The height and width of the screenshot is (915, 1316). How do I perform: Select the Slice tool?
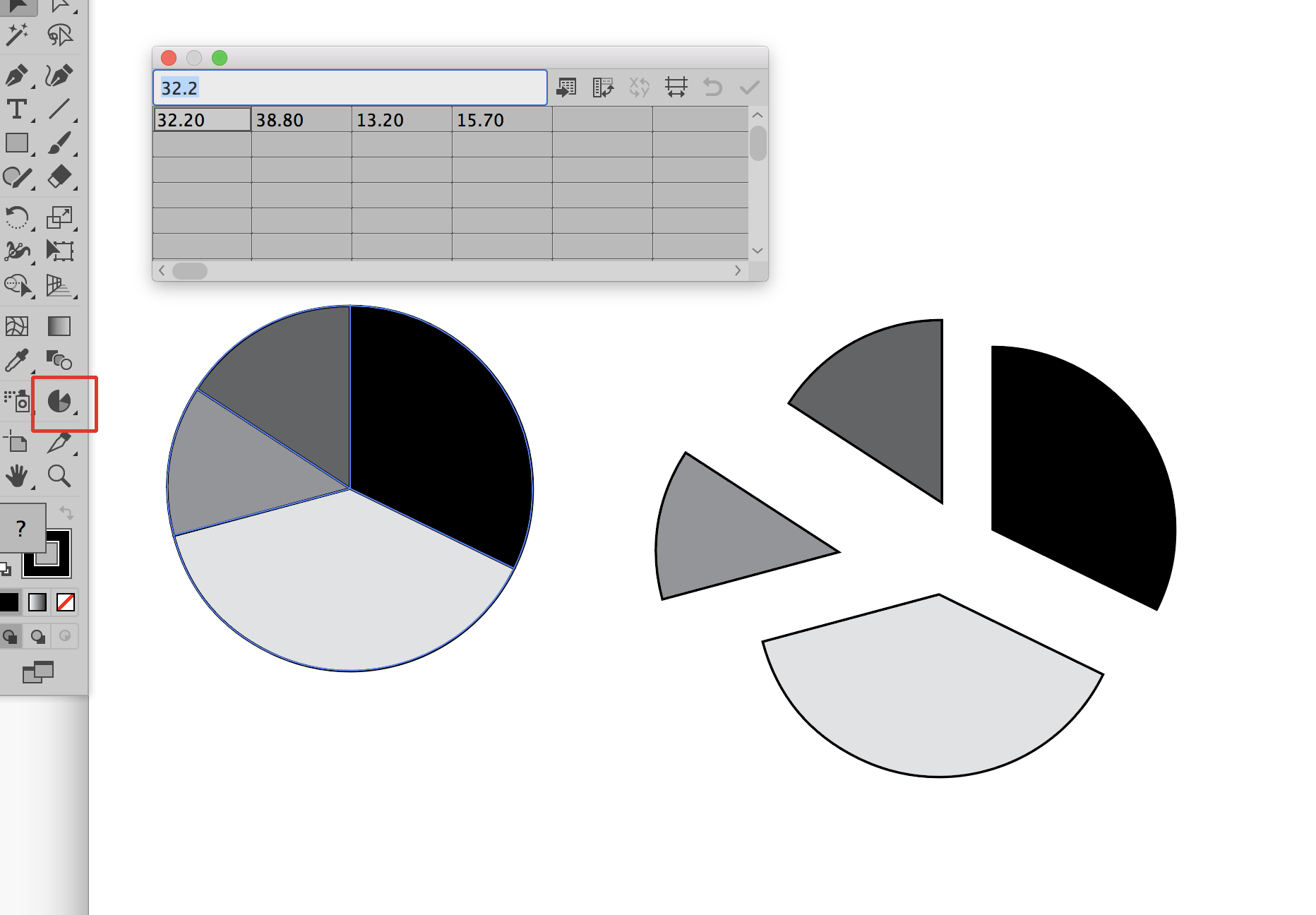[x=59, y=443]
